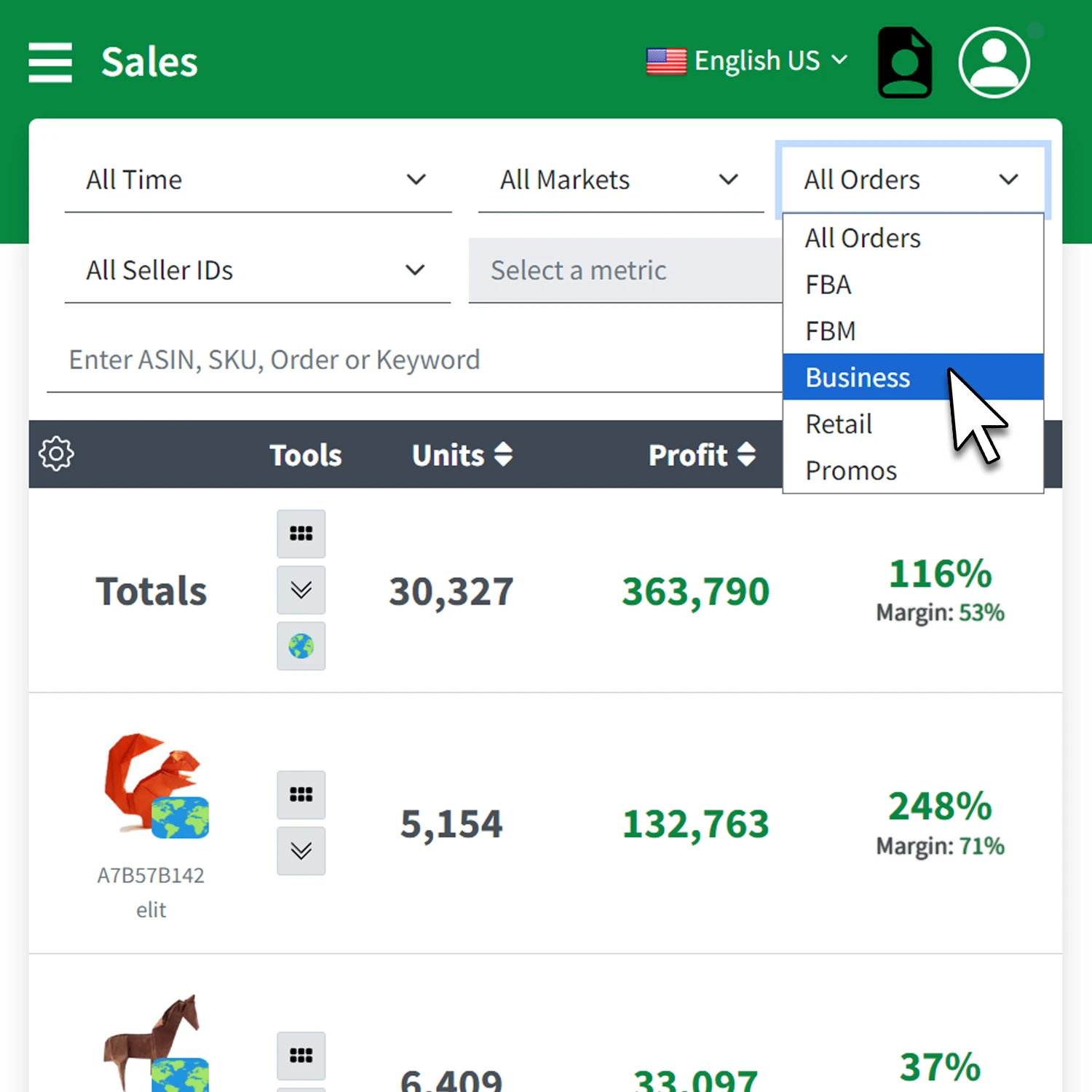Viewport: 1092px width, 1092px height.
Task: Expand product A7B57B142 row details
Action: [301, 851]
